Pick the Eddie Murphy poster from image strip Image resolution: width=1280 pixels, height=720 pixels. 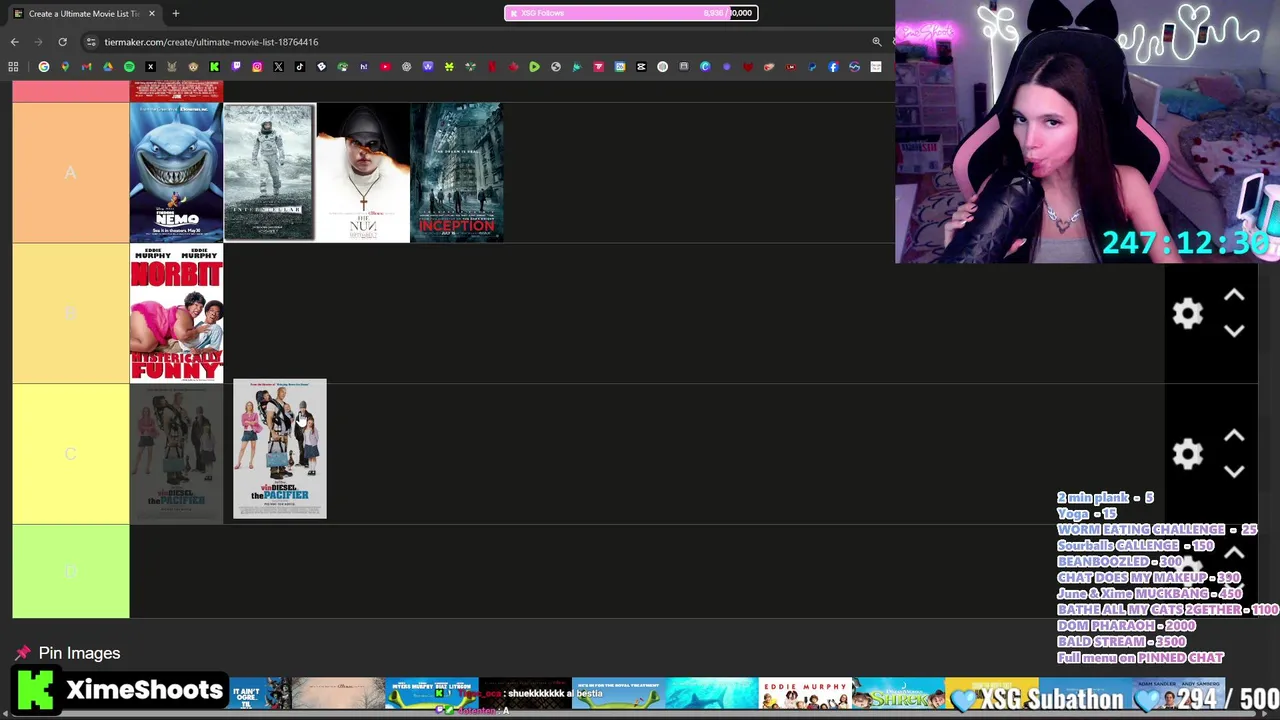(805, 693)
